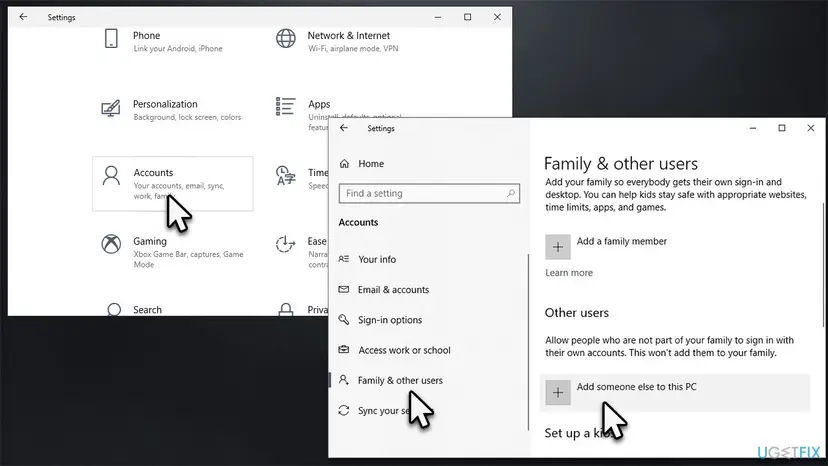Screen dimensions: 828x466
Task: Click the Privacy lock icon
Action: [286, 310]
